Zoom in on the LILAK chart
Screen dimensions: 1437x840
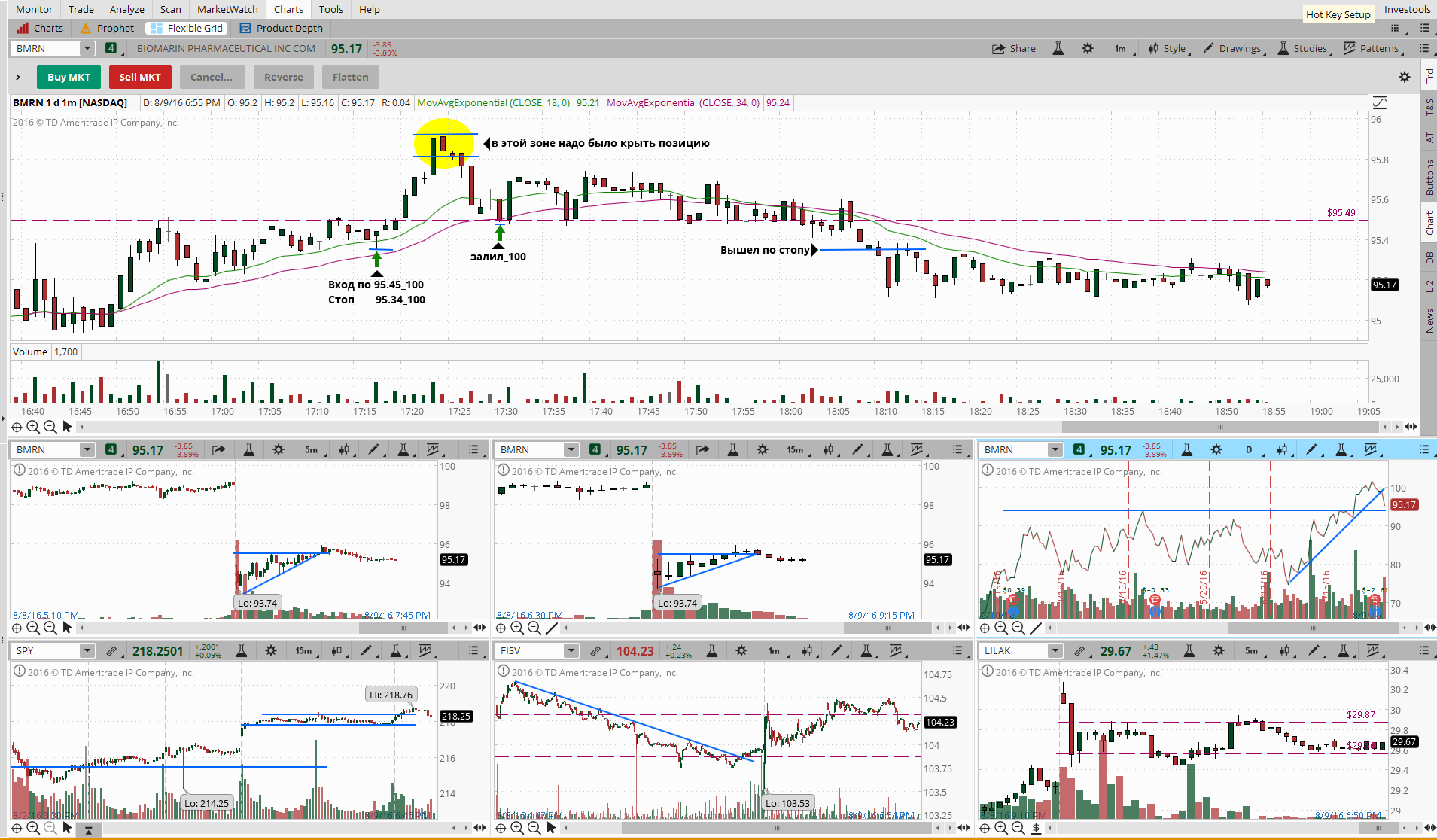pyautogui.click(x=1001, y=828)
